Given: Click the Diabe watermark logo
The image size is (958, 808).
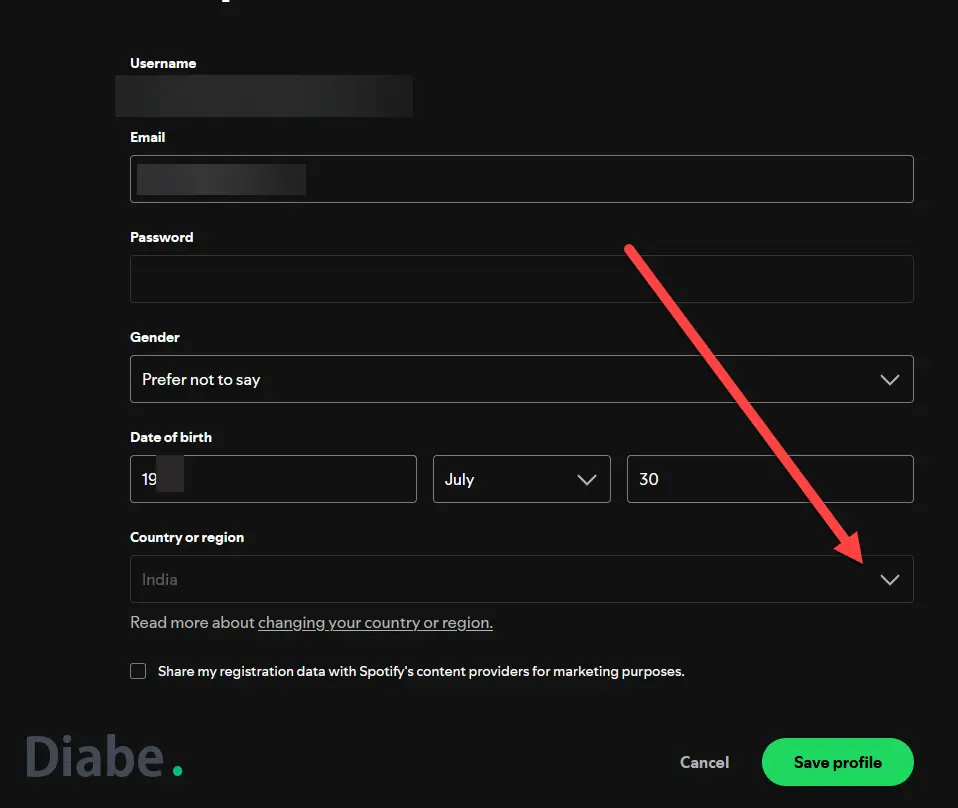Looking at the screenshot, I should tap(104, 756).
